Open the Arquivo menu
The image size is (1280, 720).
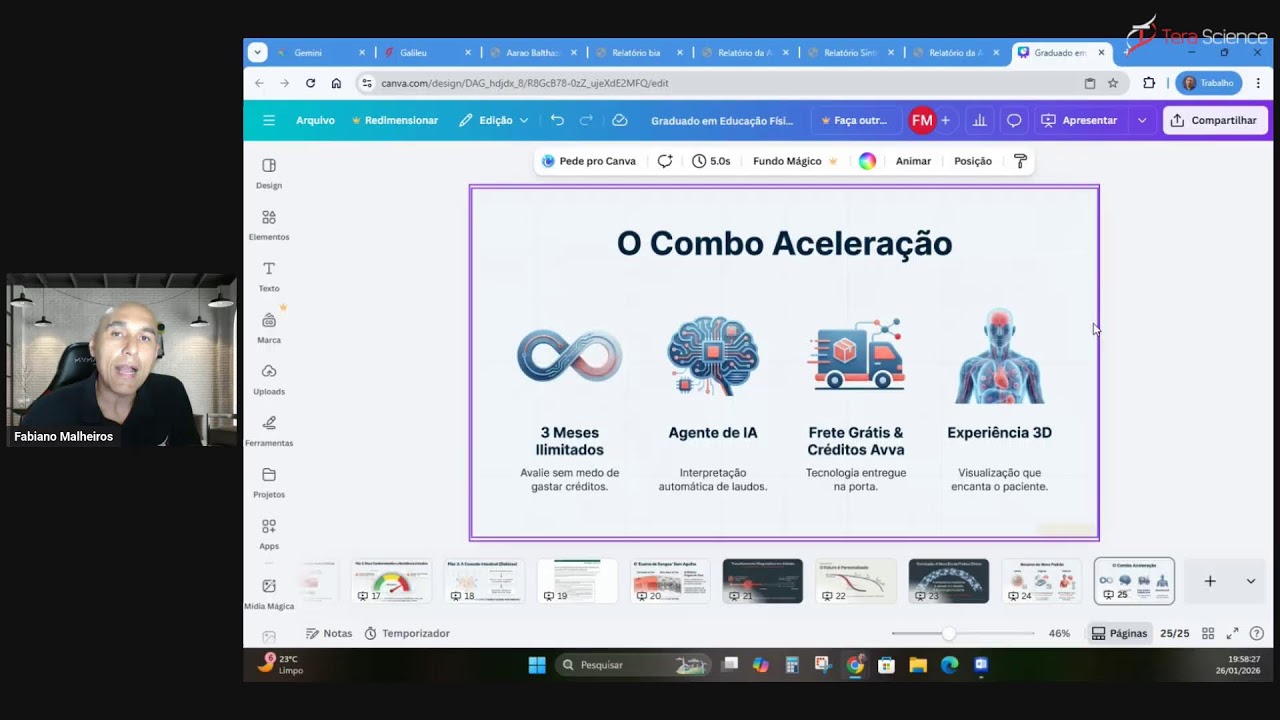pyautogui.click(x=315, y=120)
